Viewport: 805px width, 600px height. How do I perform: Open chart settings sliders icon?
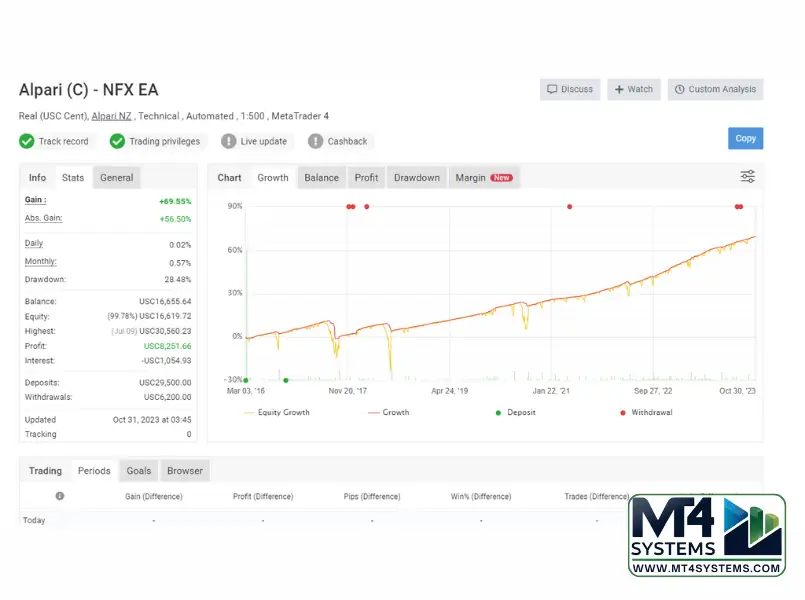click(x=747, y=177)
